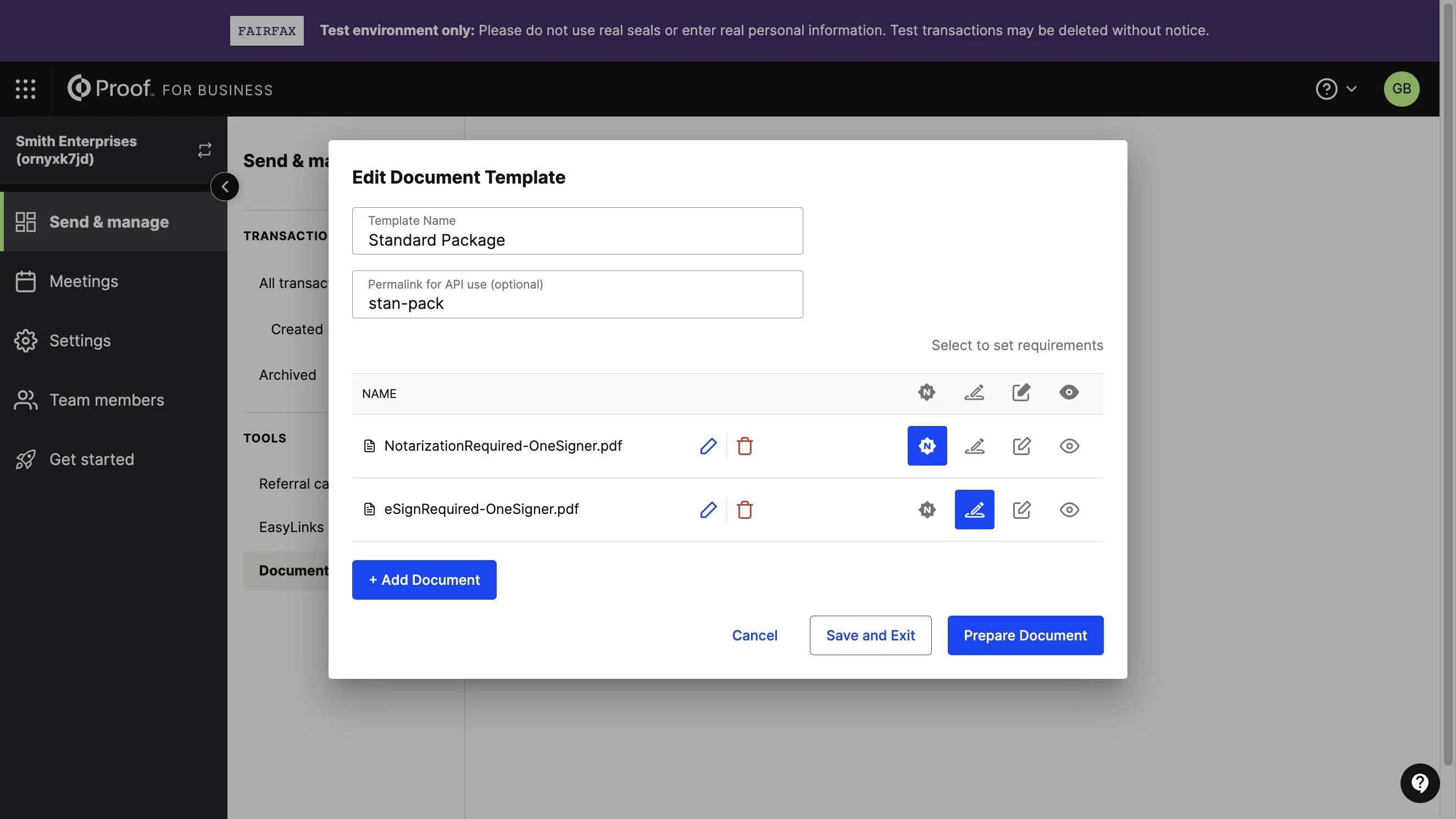The height and width of the screenshot is (819, 1456).
Task: Open the GB user avatar menu
Action: 1401,89
